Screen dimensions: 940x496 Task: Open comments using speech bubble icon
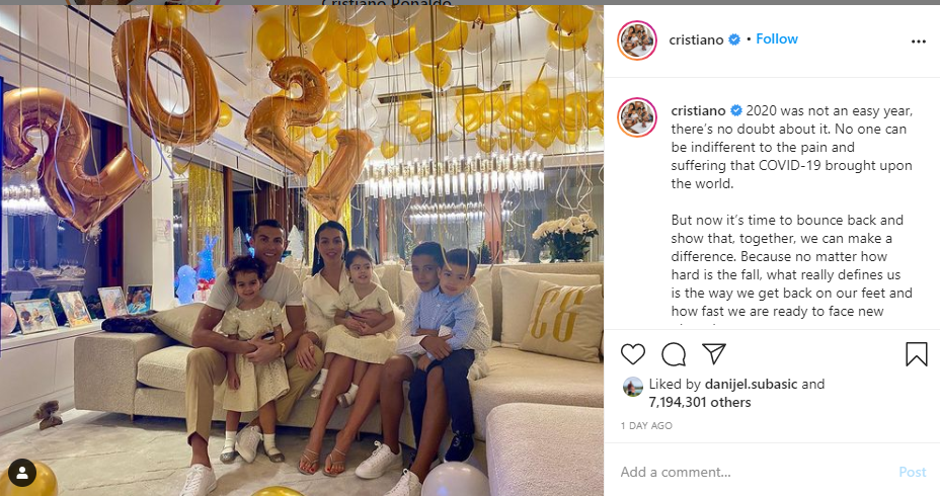click(x=673, y=354)
